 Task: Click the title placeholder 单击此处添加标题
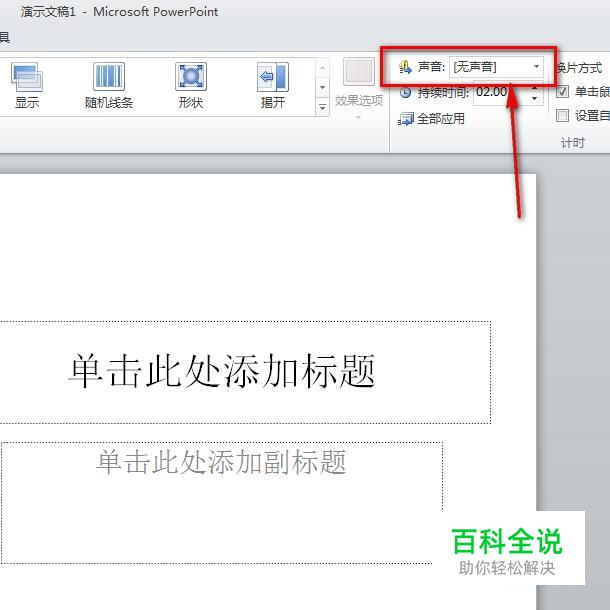pyautogui.click(x=245, y=372)
